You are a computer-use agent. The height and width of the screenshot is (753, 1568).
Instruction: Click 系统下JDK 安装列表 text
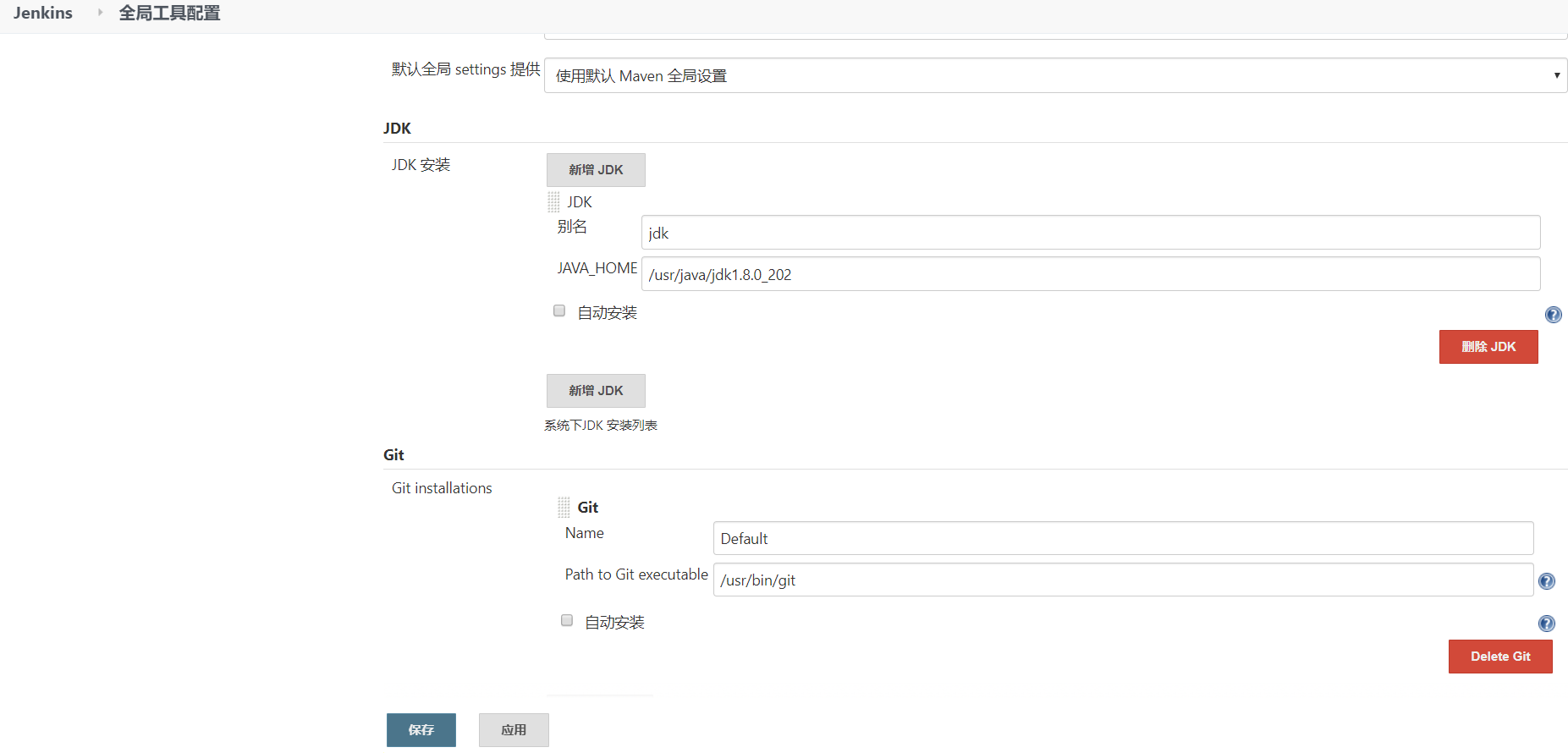click(x=601, y=426)
